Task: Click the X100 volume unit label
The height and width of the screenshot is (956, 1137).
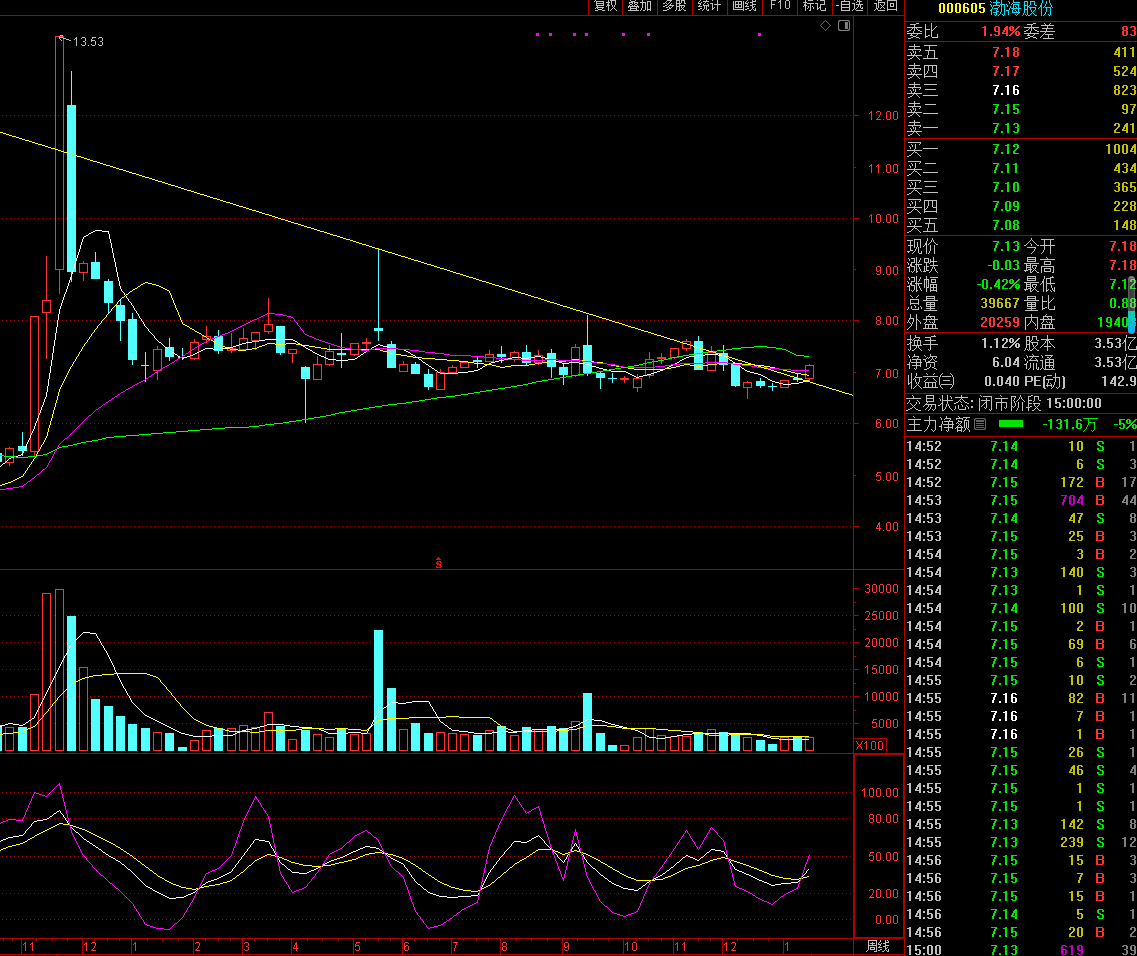Action: click(870, 745)
